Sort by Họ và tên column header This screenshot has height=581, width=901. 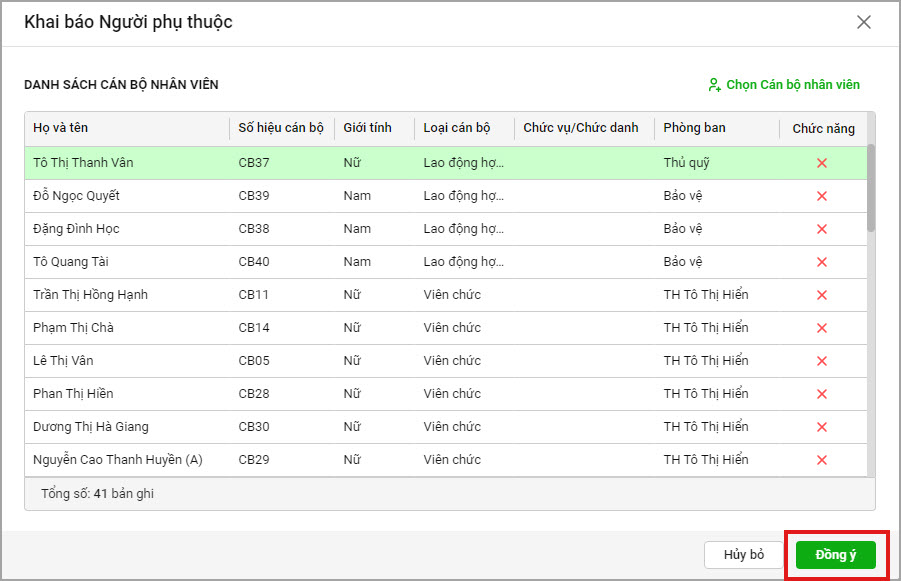(x=61, y=128)
